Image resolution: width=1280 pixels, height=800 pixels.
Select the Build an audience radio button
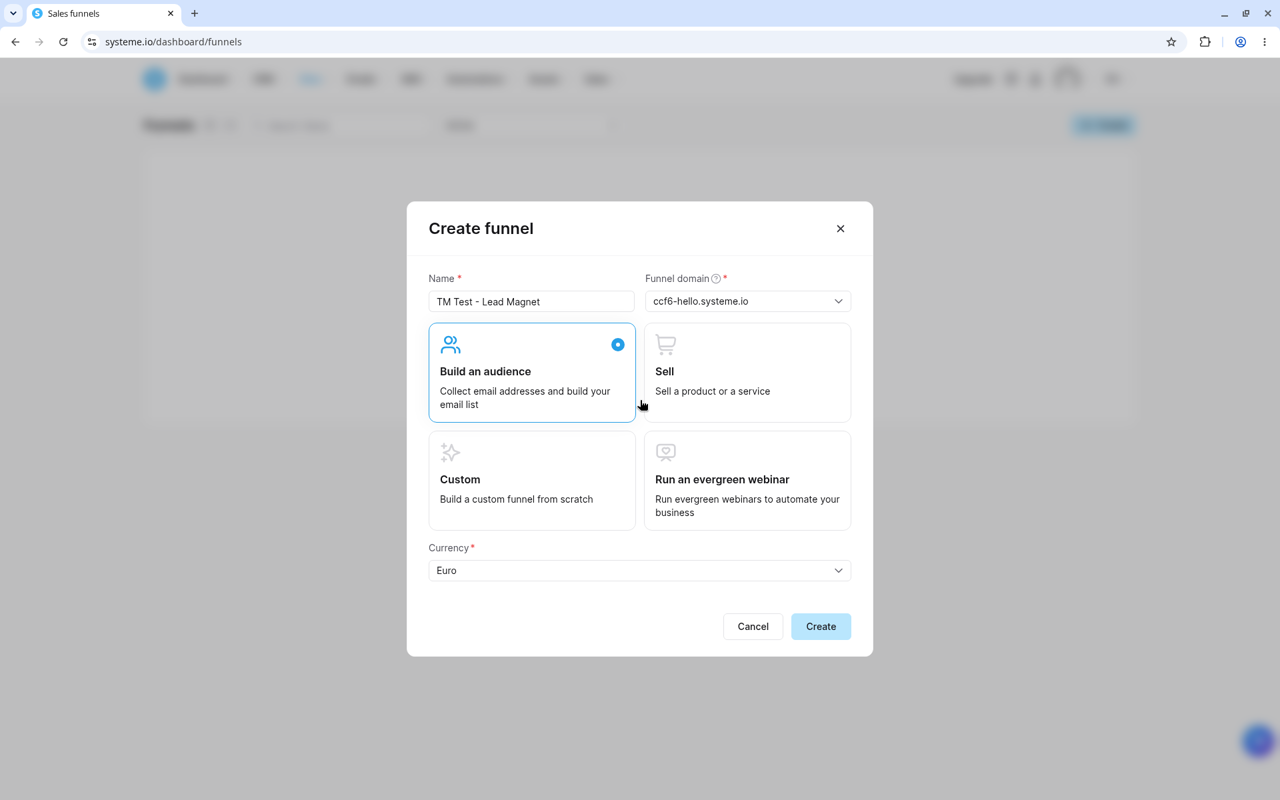(618, 345)
